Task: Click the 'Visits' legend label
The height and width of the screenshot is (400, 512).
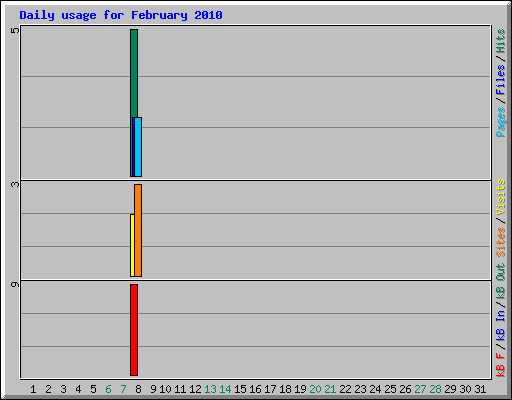Action: click(x=500, y=197)
